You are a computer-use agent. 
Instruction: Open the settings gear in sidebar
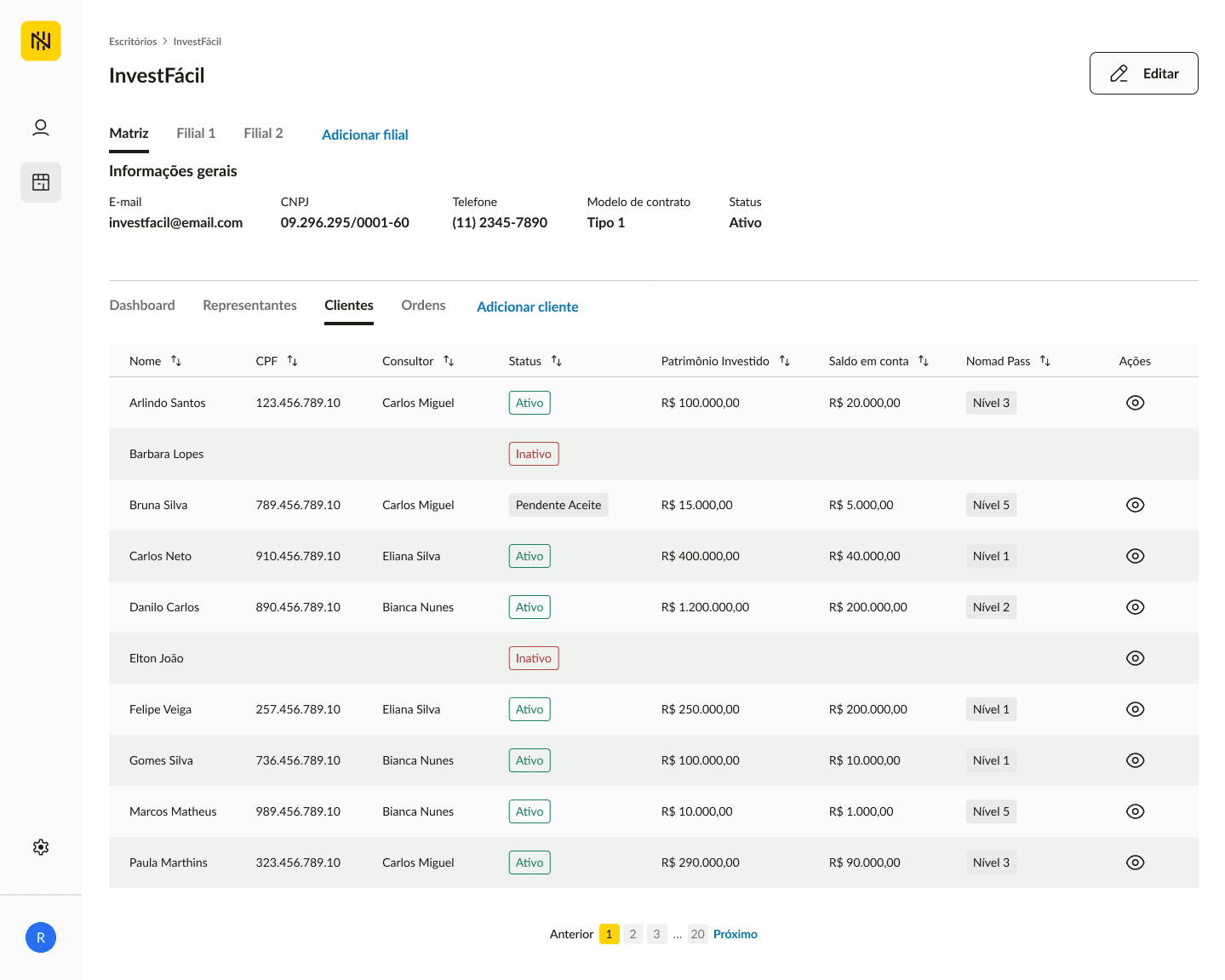41,847
